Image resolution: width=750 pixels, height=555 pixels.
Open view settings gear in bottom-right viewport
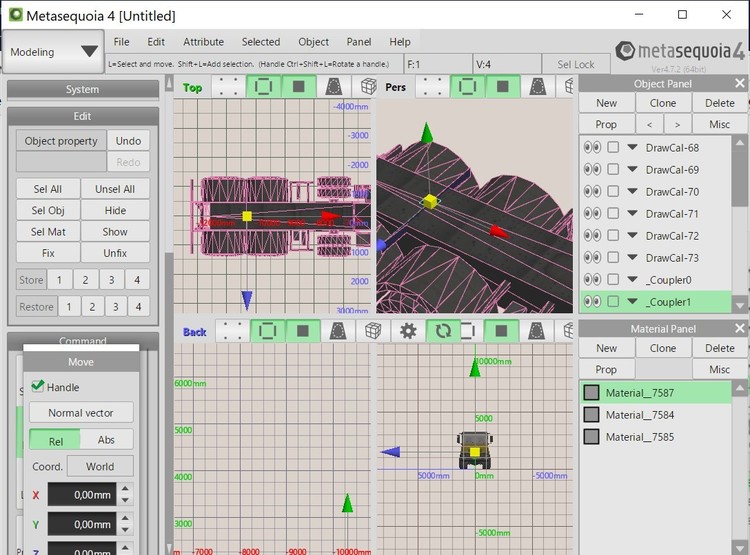[x=408, y=331]
